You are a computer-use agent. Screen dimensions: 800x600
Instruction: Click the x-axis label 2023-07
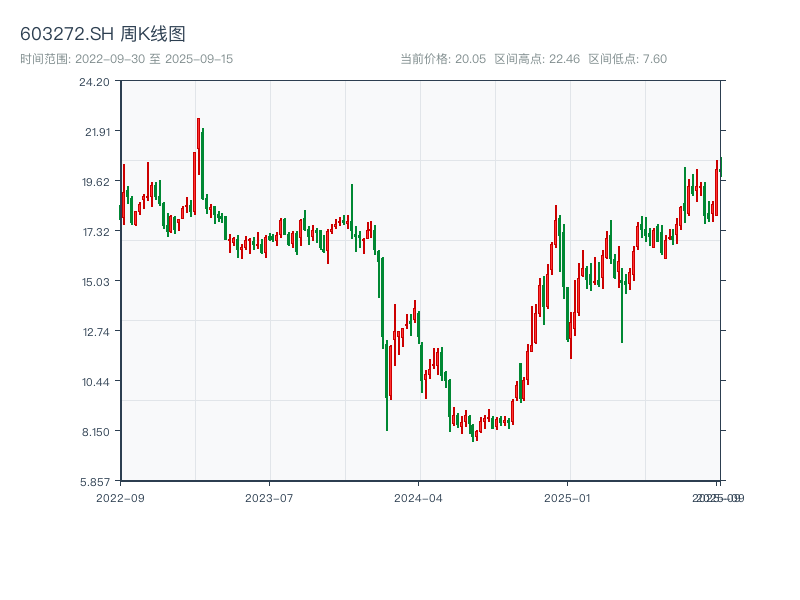269,498
